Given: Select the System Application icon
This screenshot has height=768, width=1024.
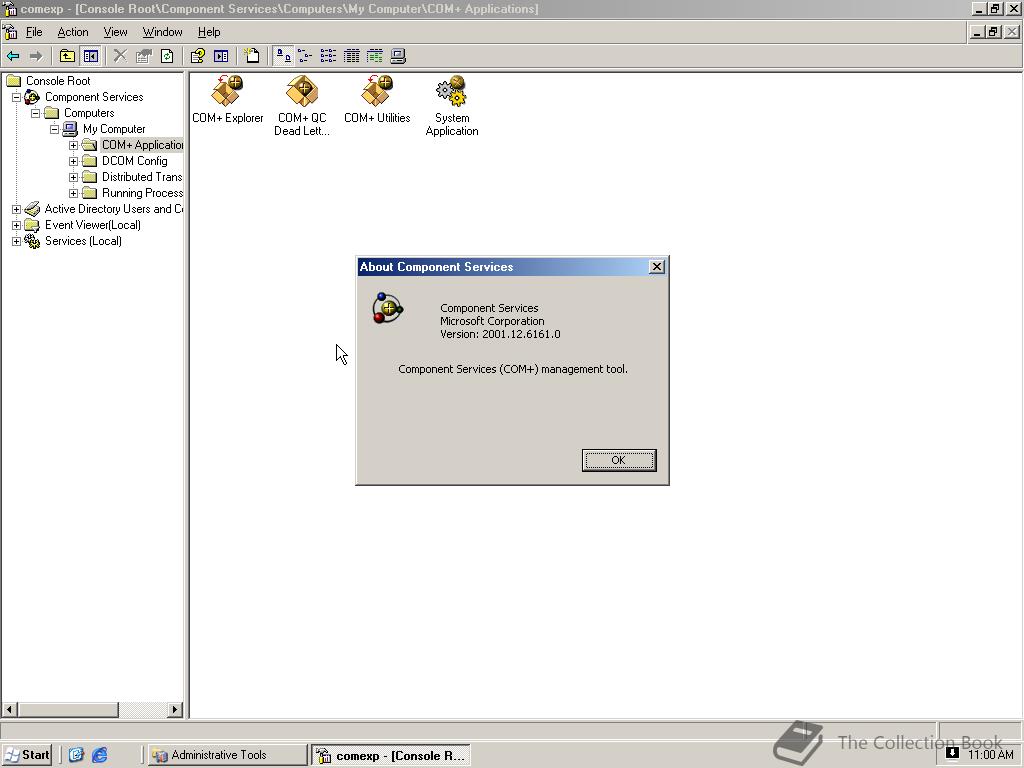Looking at the screenshot, I should pos(452,106).
